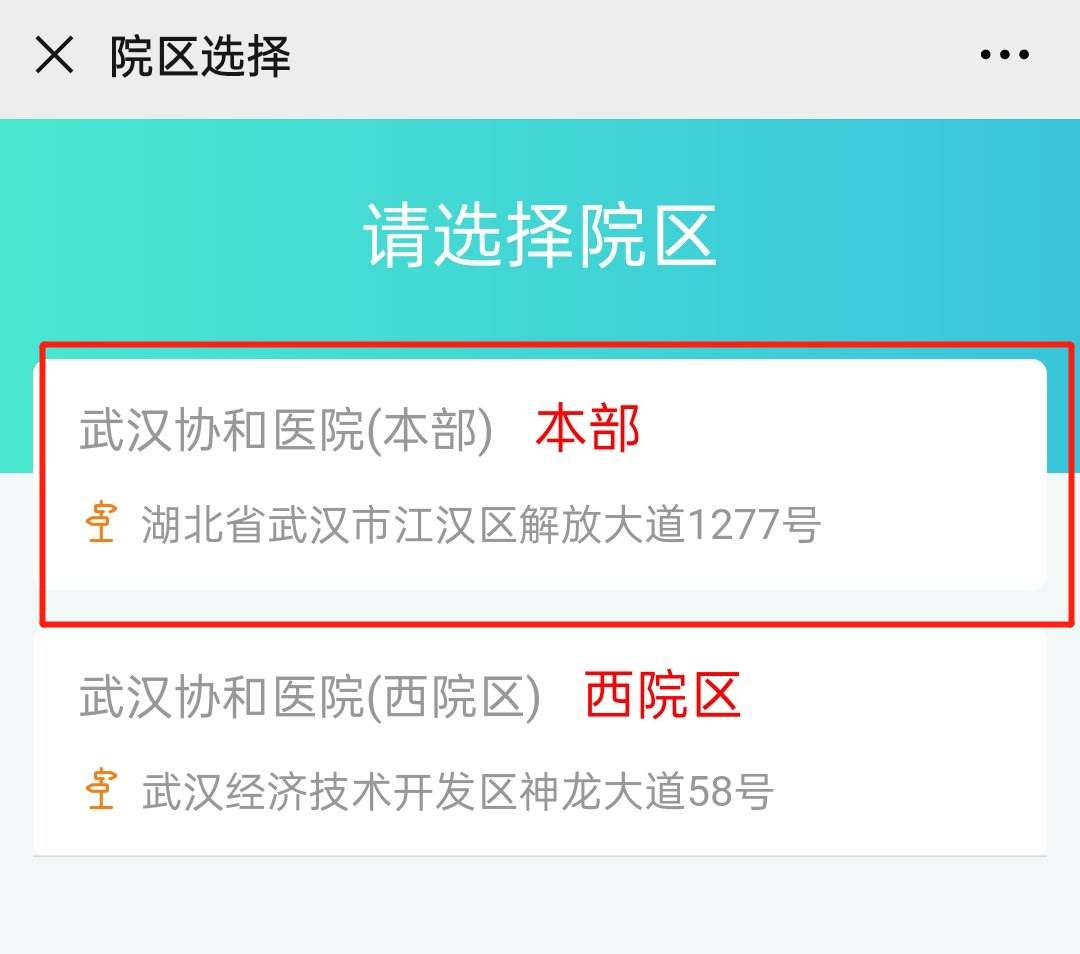The height and width of the screenshot is (954, 1080).
Task: Click the divider line under 西院区 card
Action: pyautogui.click(x=540, y=856)
